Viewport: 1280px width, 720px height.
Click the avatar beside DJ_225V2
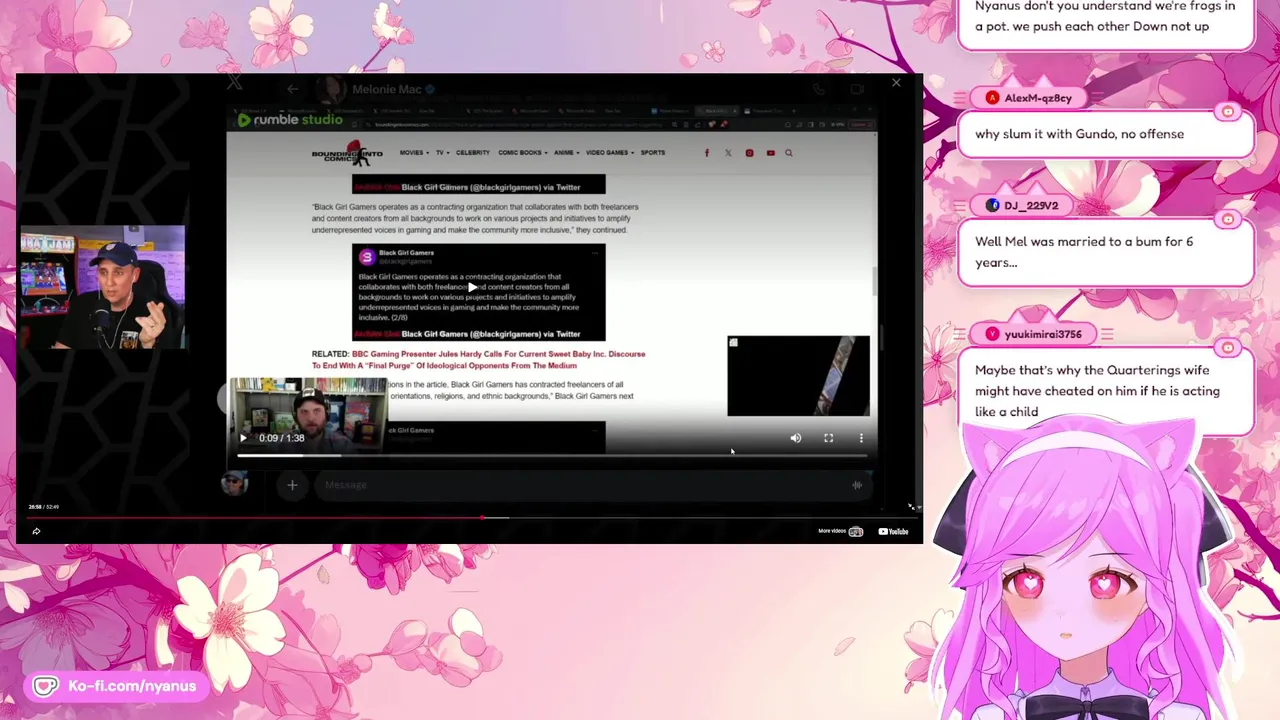pyautogui.click(x=992, y=205)
